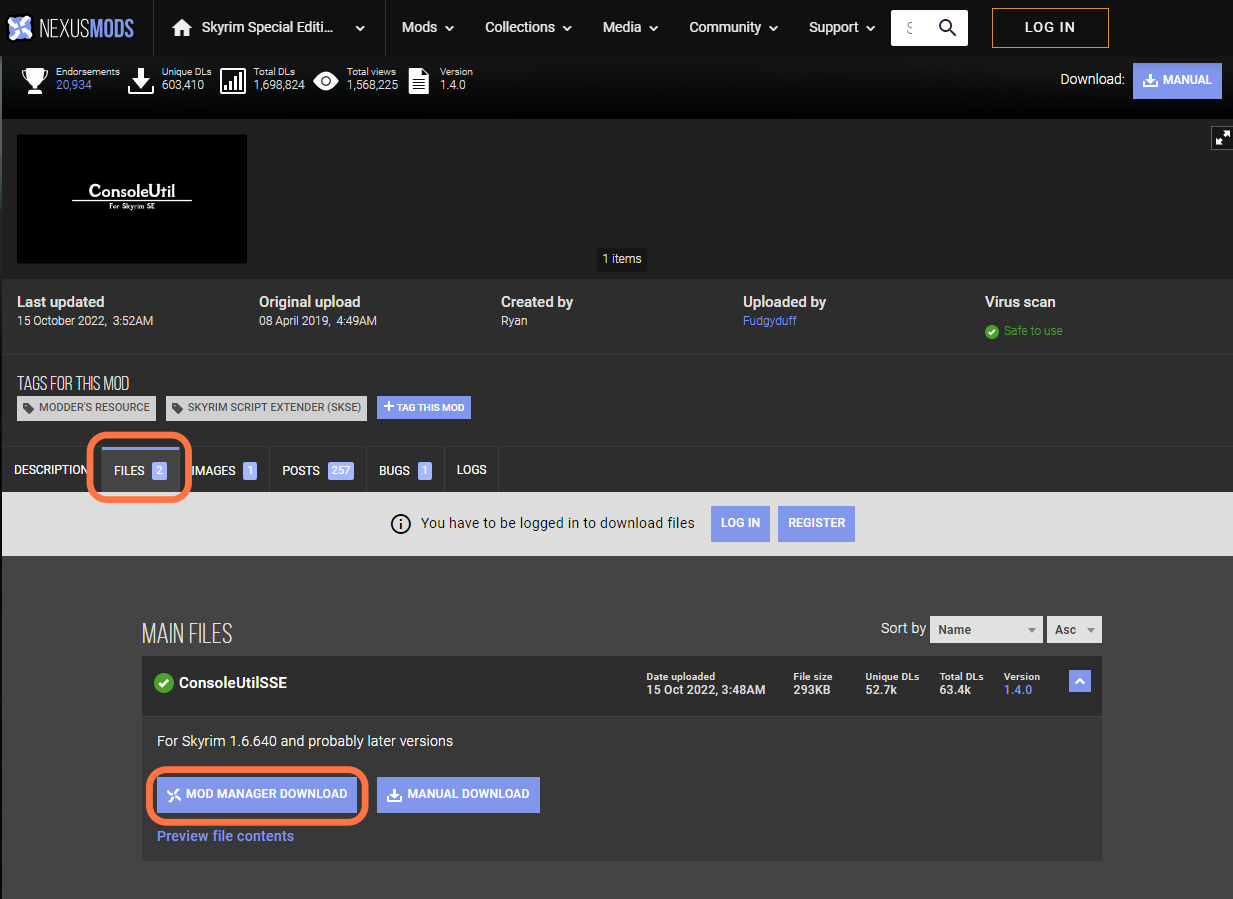Click the 20,934 endorsements count
1233x899 pixels.
tap(74, 85)
